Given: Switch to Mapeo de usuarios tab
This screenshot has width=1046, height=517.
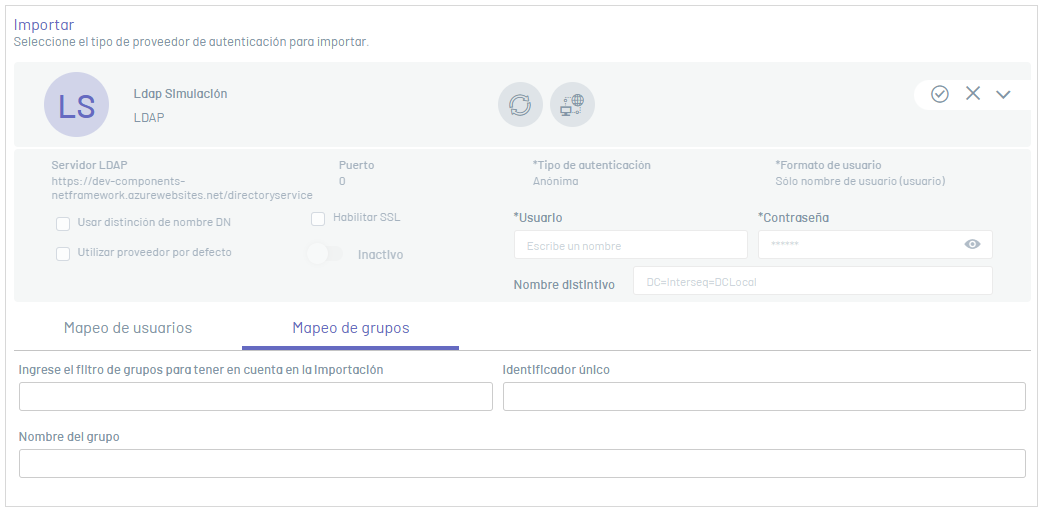Looking at the screenshot, I should tap(128, 328).
